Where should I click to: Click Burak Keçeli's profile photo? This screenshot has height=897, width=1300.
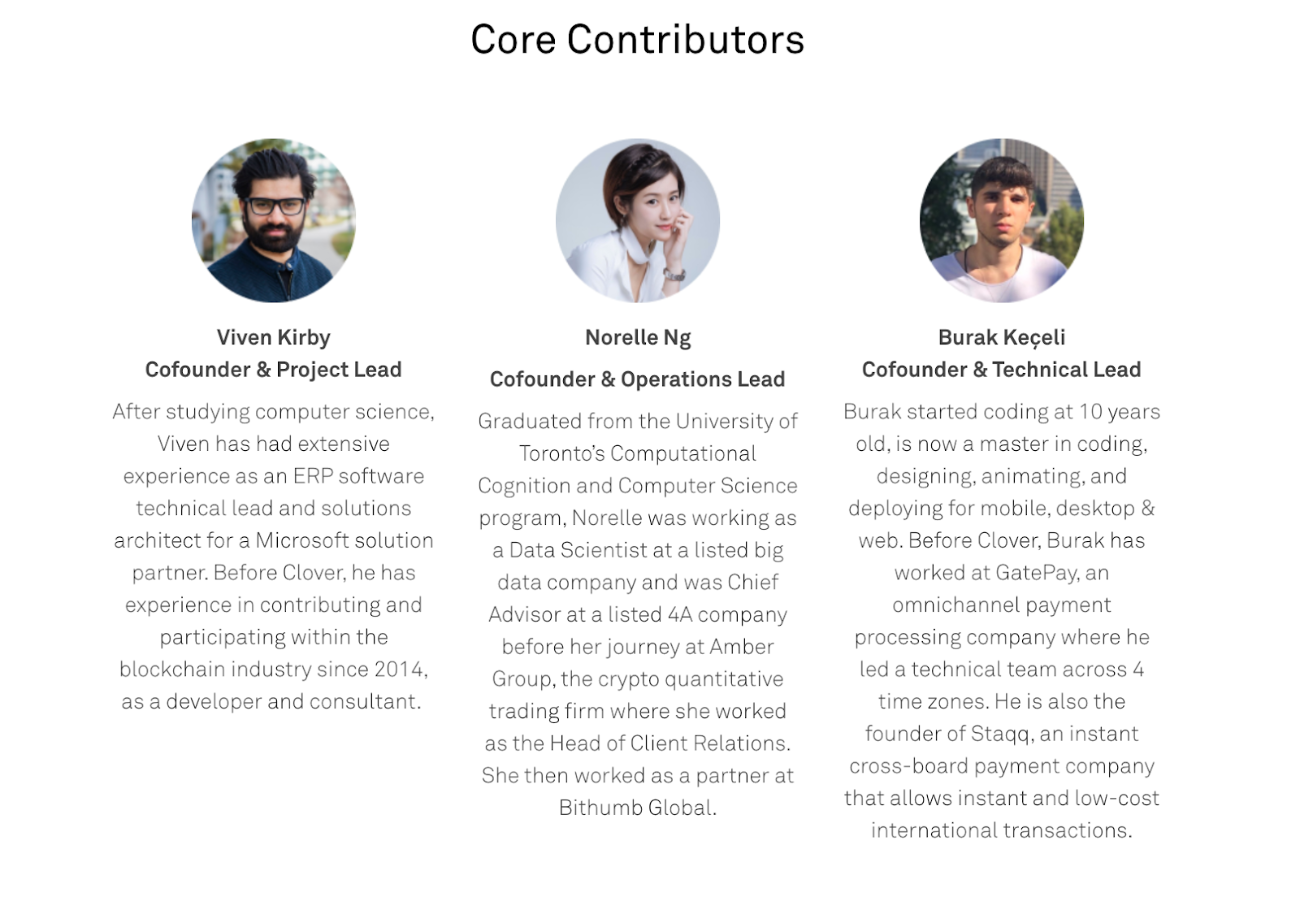(x=1001, y=221)
